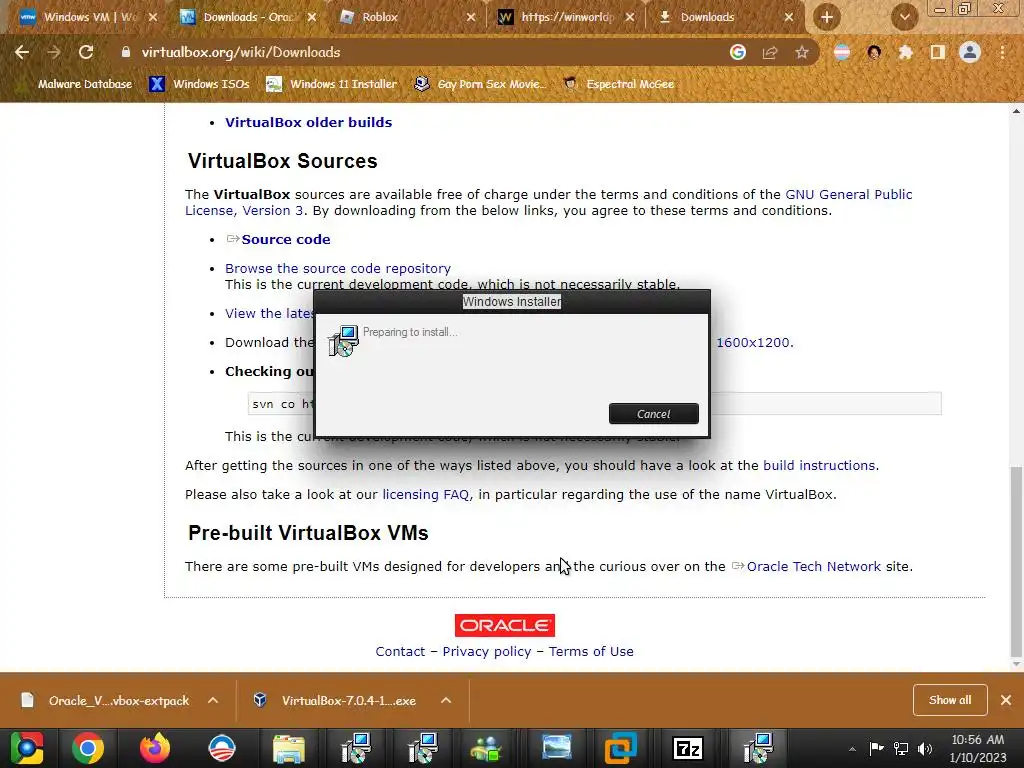The width and height of the screenshot is (1024, 768).
Task: Expand options for VirtualBox exe download
Action: pos(446,700)
